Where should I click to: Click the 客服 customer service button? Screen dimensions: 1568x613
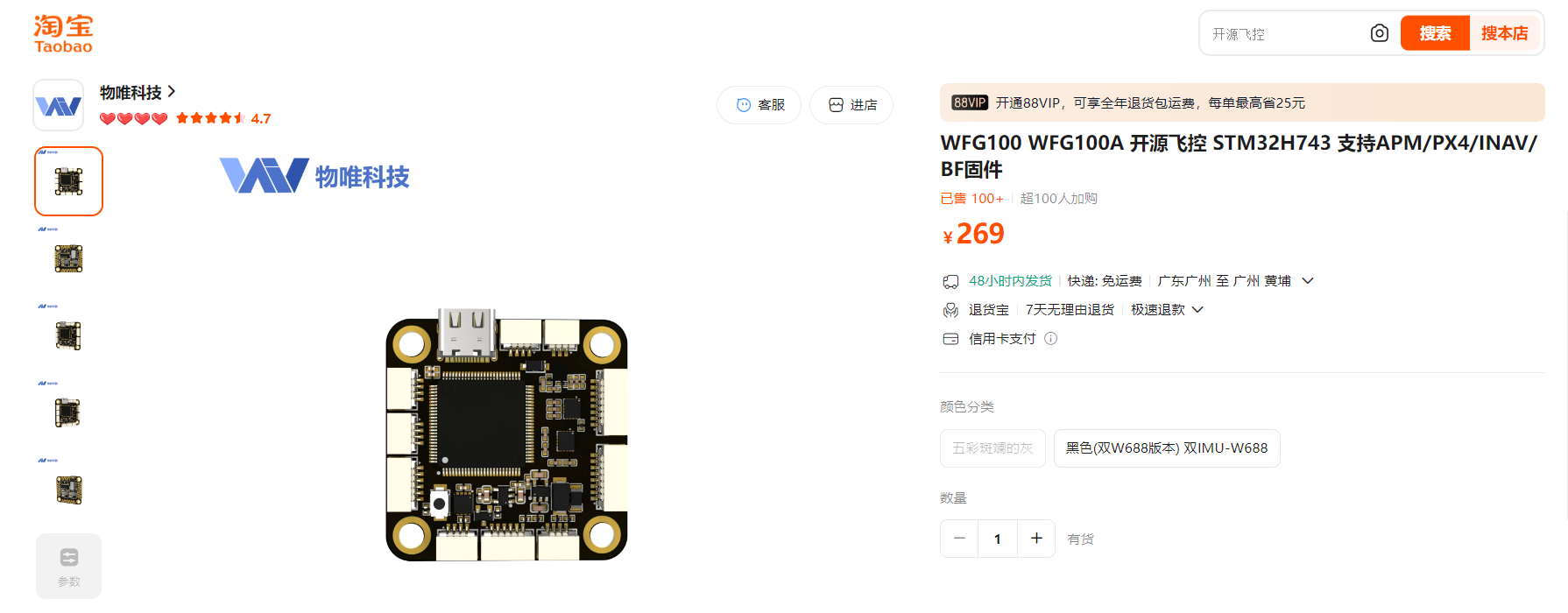coord(759,105)
